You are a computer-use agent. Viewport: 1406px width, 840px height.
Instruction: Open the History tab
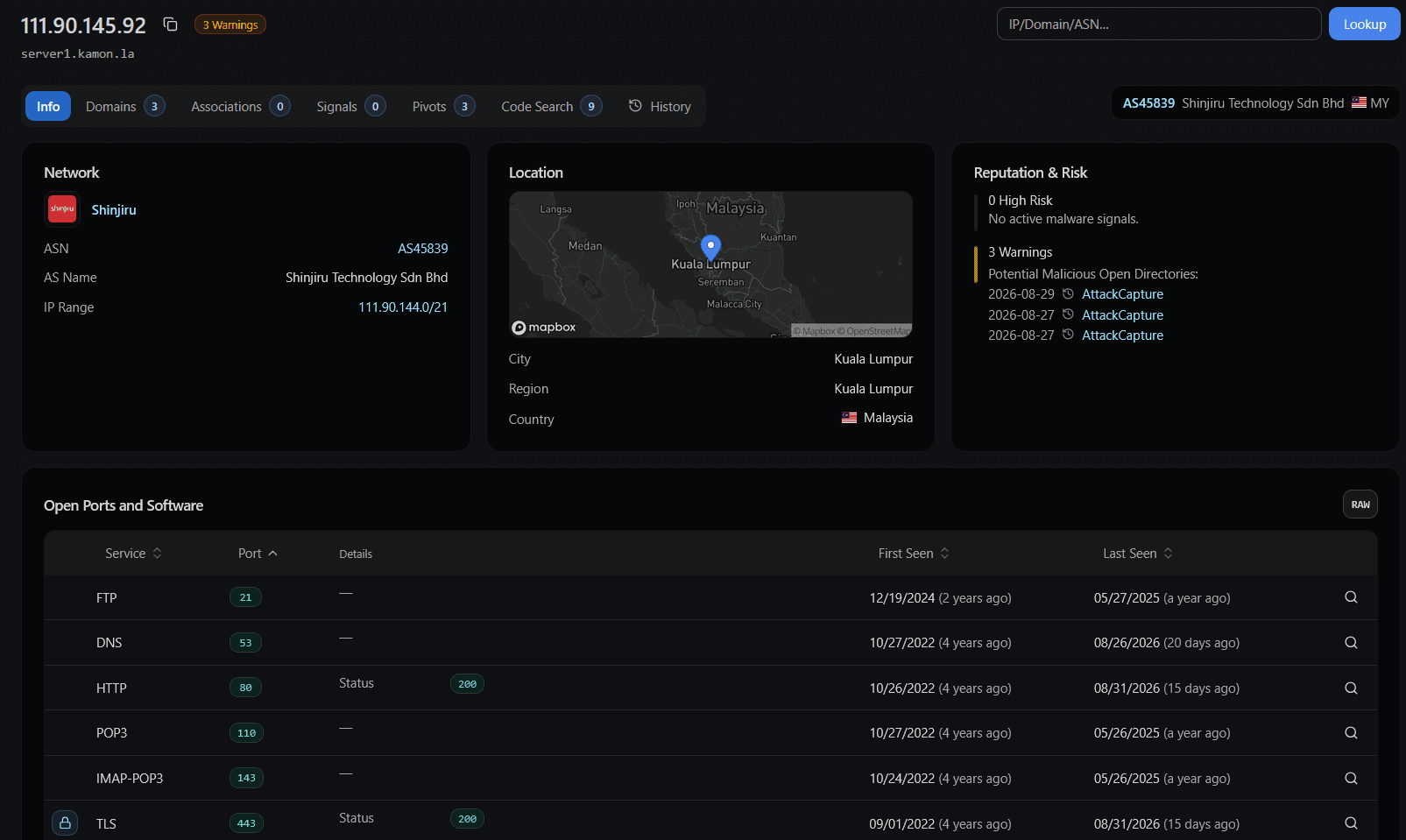[x=660, y=107]
